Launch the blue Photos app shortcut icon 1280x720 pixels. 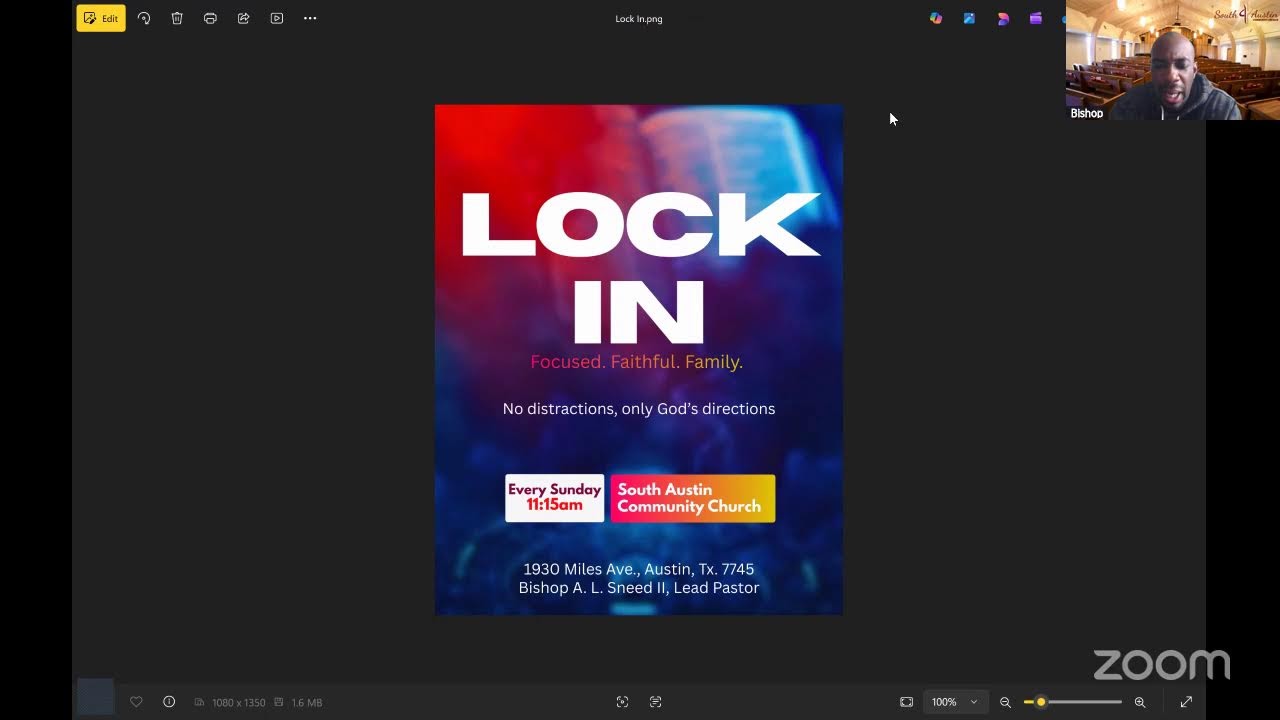point(969,18)
